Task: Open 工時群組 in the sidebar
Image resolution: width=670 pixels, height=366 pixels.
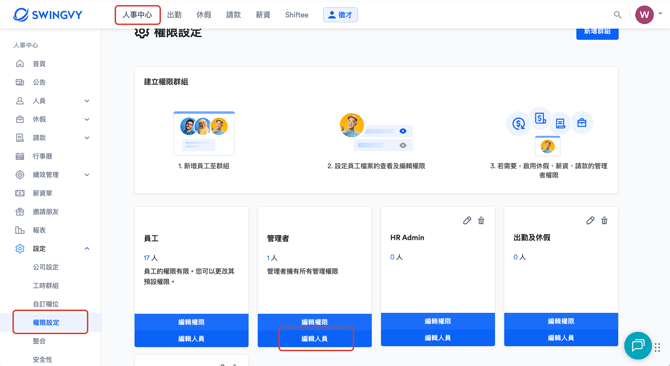Action: point(46,285)
